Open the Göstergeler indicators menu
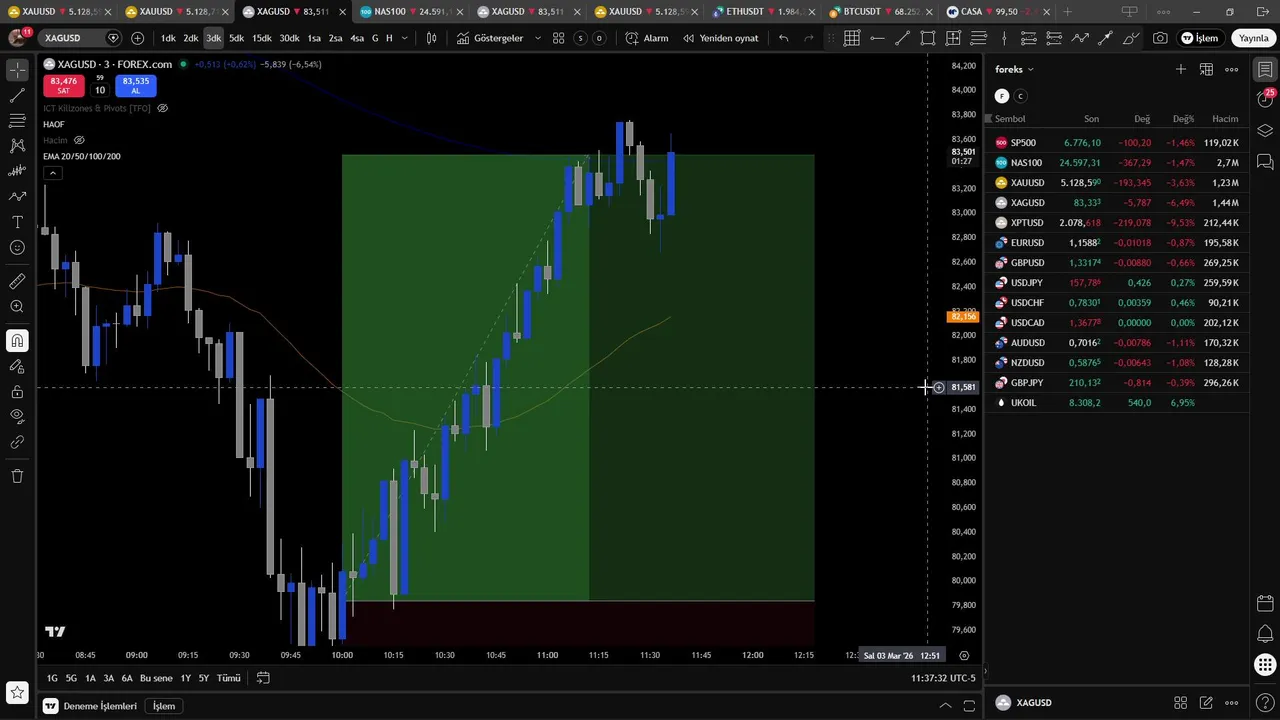 [491, 38]
